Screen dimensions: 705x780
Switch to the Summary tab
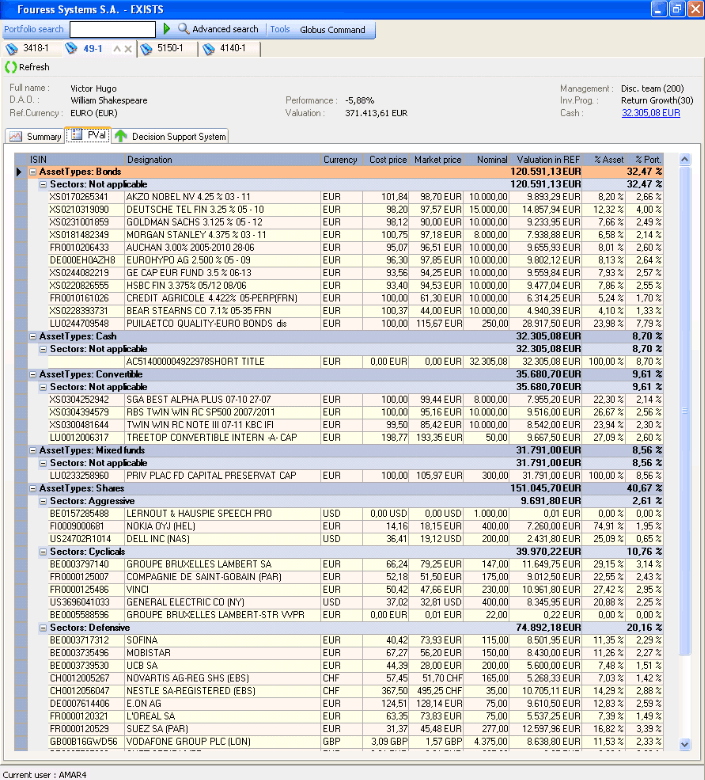tap(35, 136)
